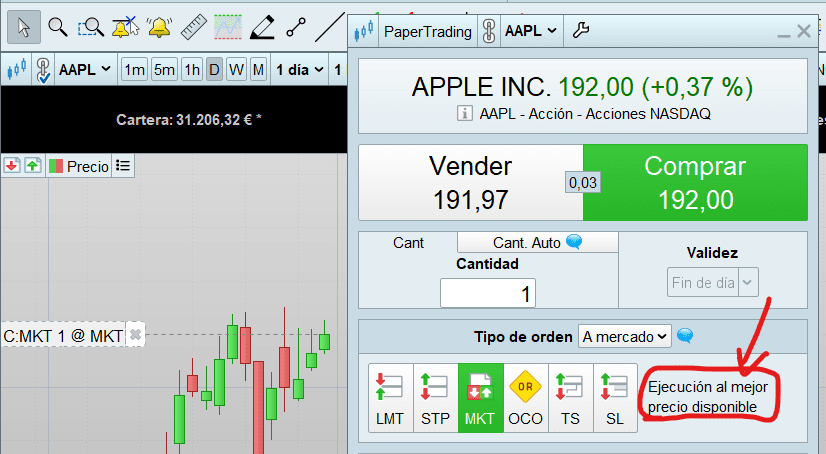Select the ruler measuring tool

click(194, 27)
